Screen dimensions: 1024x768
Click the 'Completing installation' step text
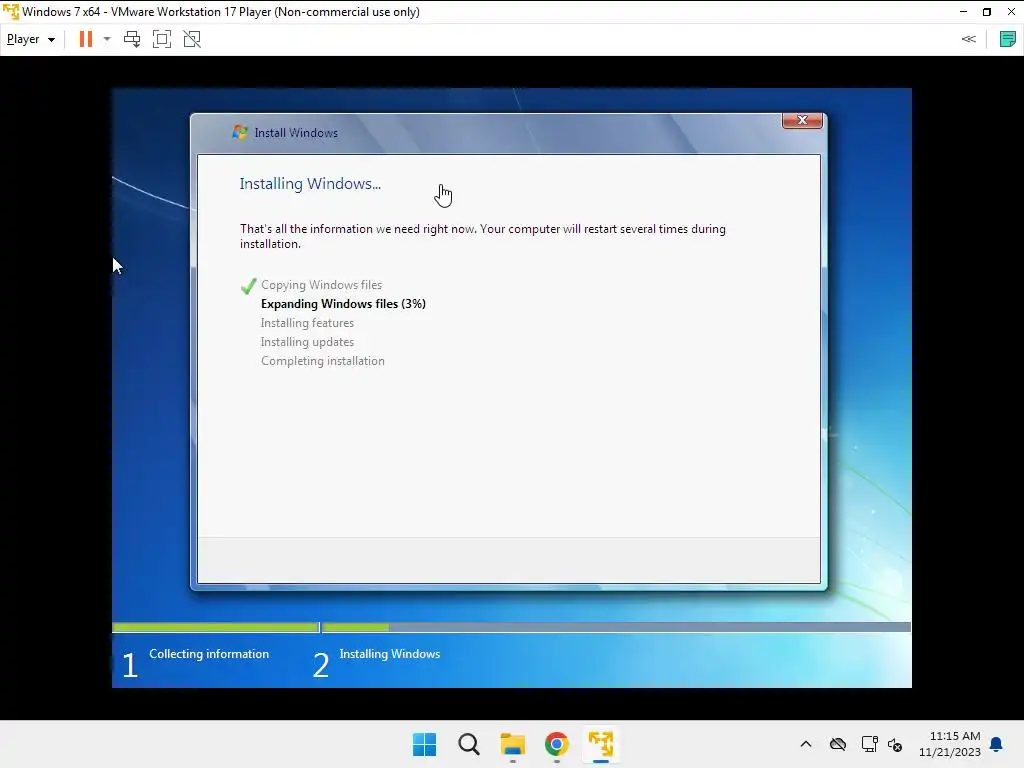[323, 360]
